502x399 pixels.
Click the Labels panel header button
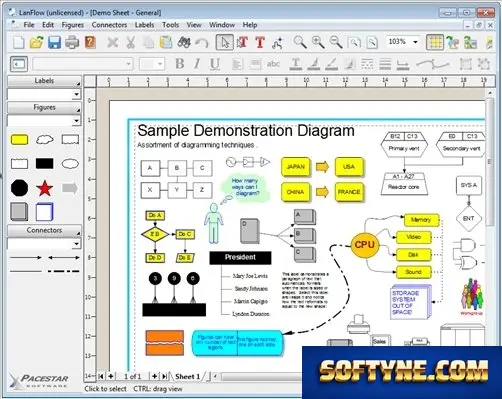point(44,81)
